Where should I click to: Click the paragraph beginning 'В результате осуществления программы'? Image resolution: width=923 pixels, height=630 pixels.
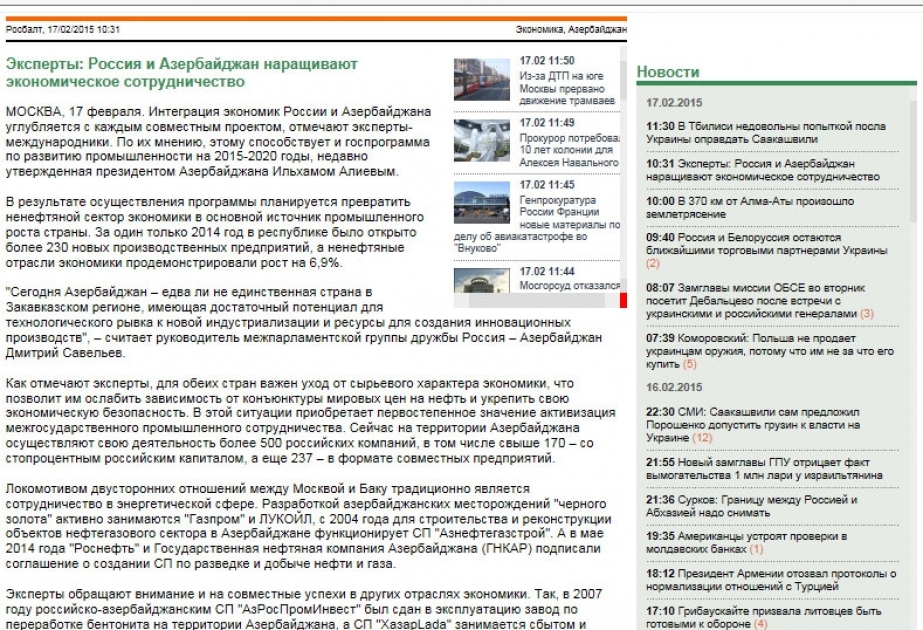tap(215, 233)
